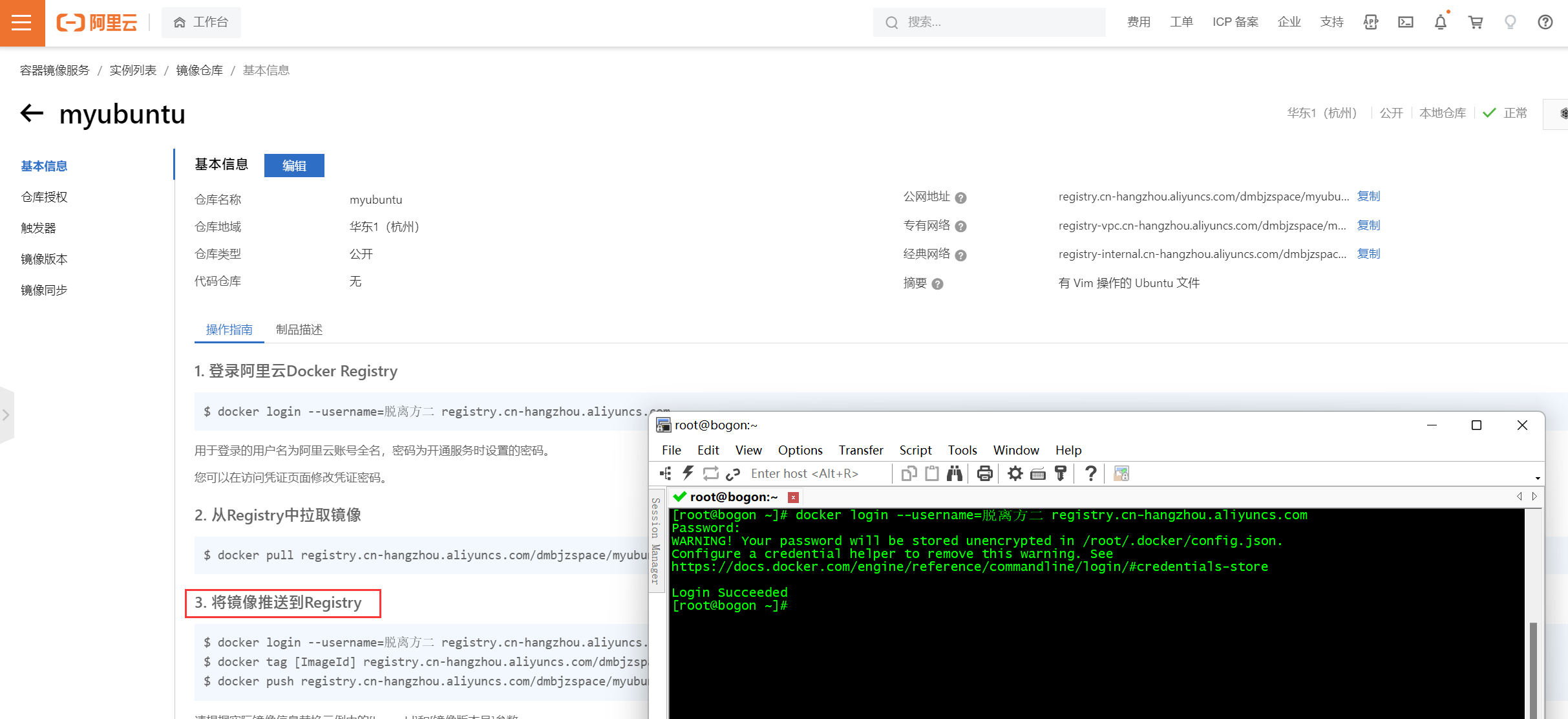
Task: Open View menu in SecureCRT
Action: coord(748,450)
